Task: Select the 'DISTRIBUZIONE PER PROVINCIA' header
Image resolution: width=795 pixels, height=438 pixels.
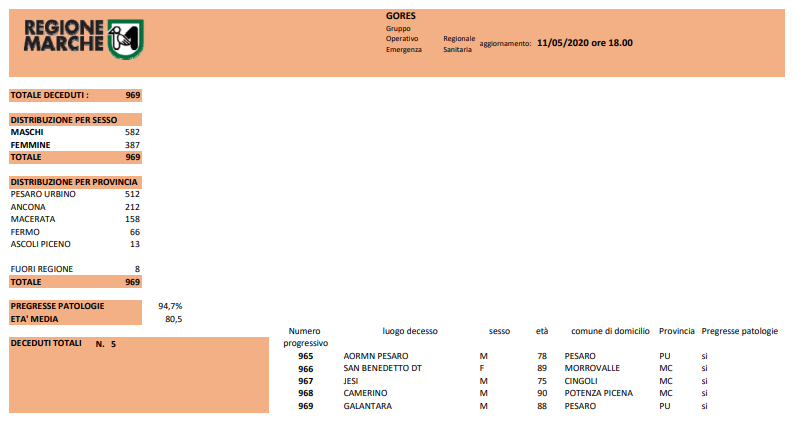Action: click(74, 182)
